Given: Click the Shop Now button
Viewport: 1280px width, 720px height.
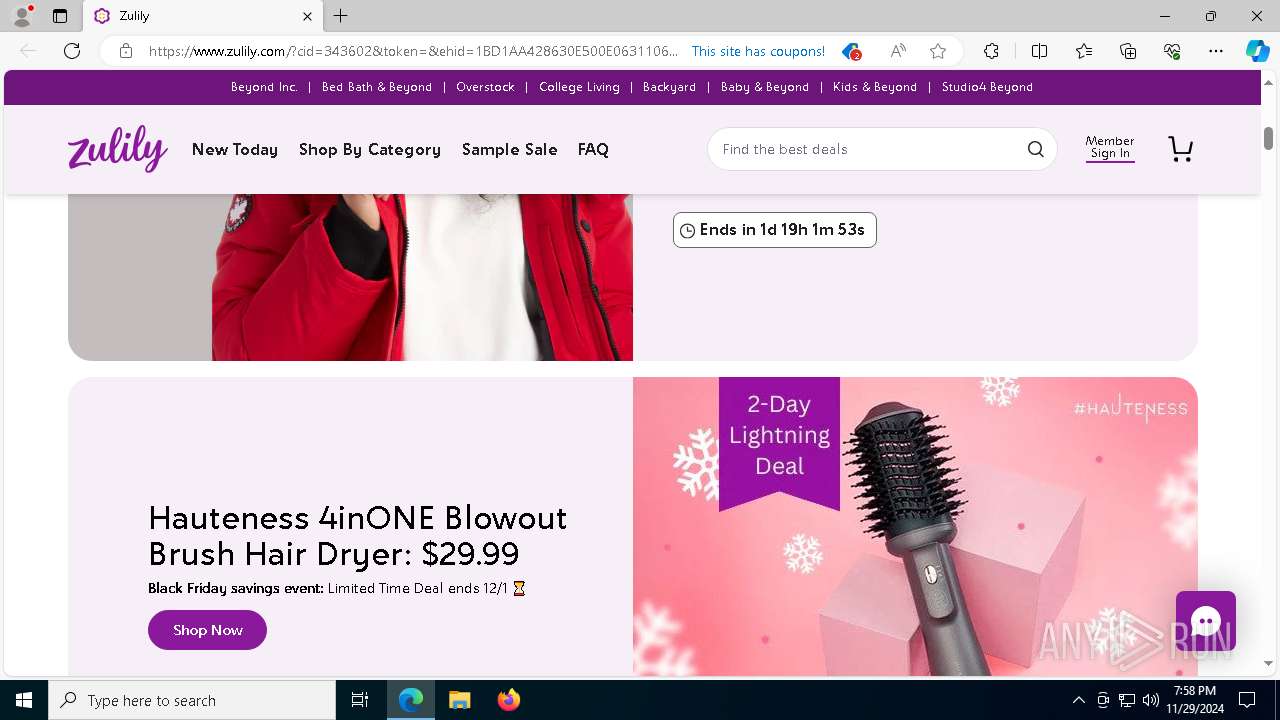Looking at the screenshot, I should click(x=207, y=630).
